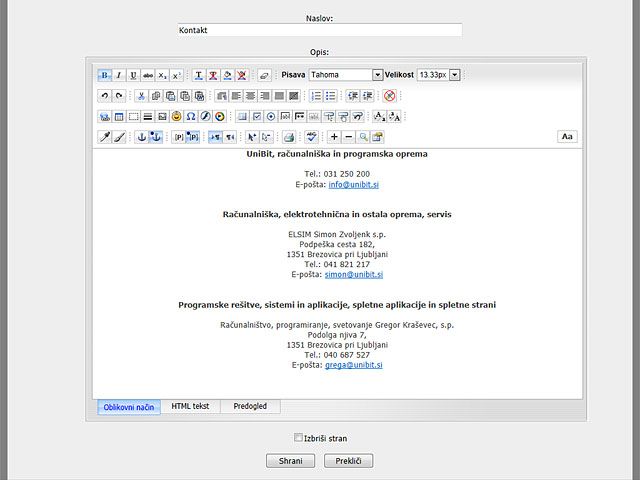
Task: Remove text color with the crossed T icon
Action: click(x=213, y=75)
